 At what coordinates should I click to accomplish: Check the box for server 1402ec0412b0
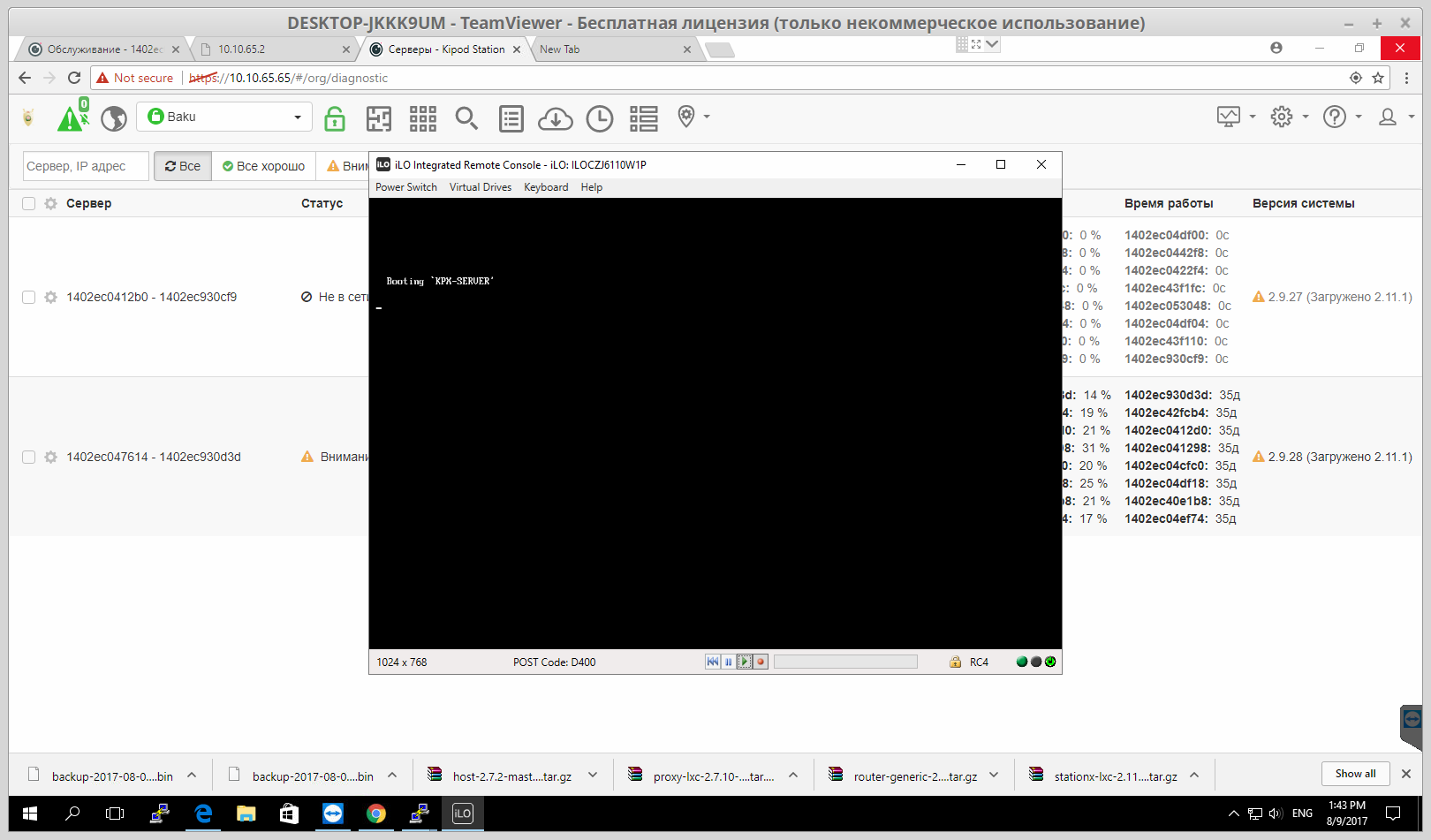(28, 297)
